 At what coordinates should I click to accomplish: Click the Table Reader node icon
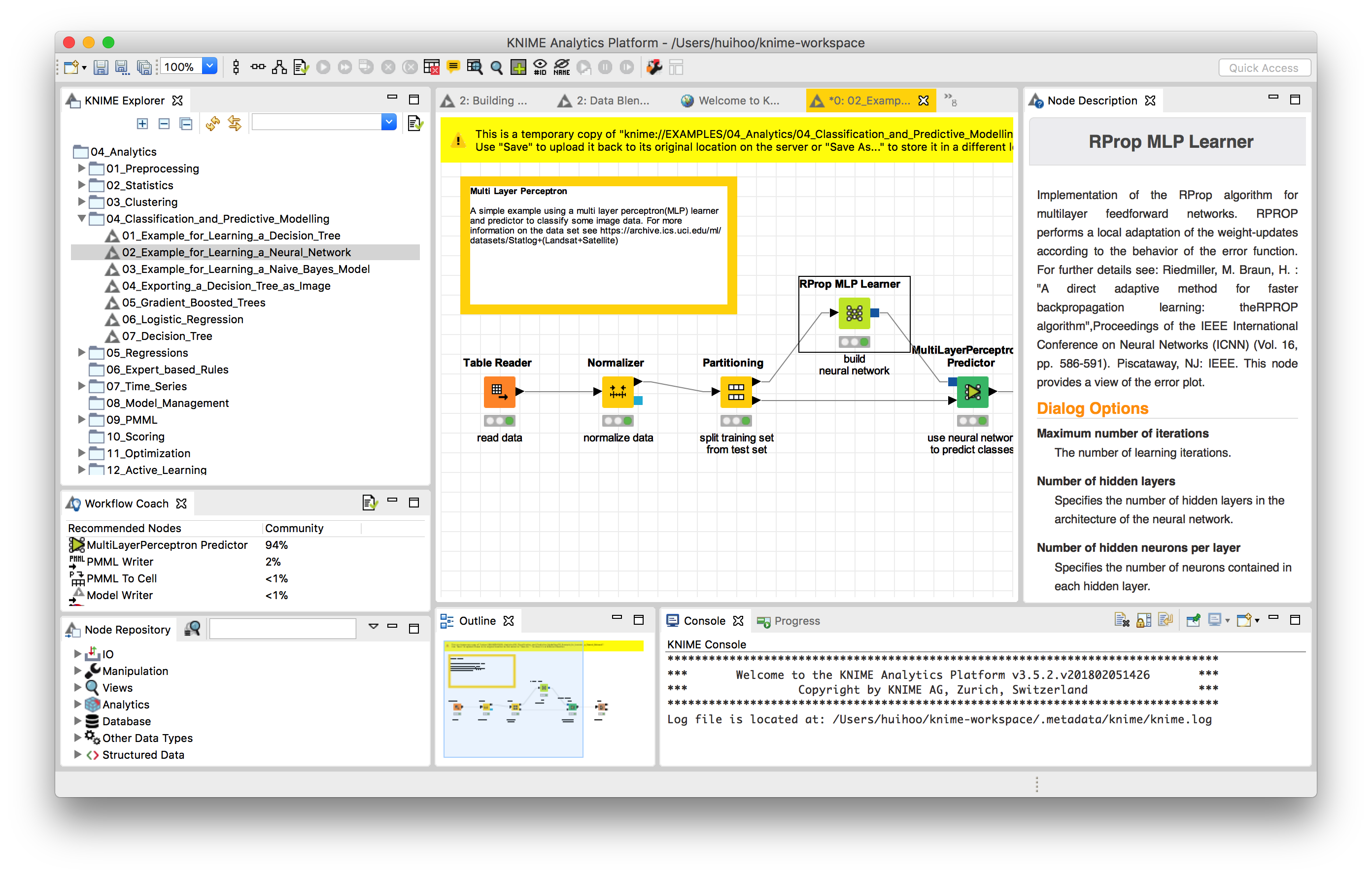[x=499, y=391]
